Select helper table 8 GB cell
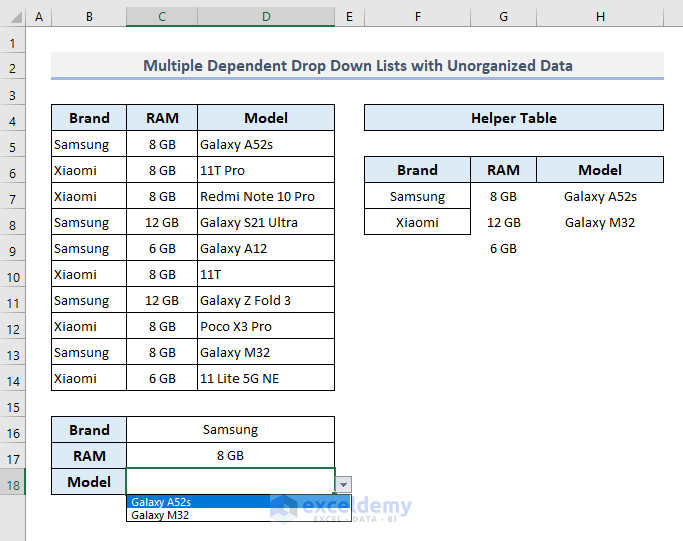Viewport: 683px width, 541px height. (x=504, y=196)
